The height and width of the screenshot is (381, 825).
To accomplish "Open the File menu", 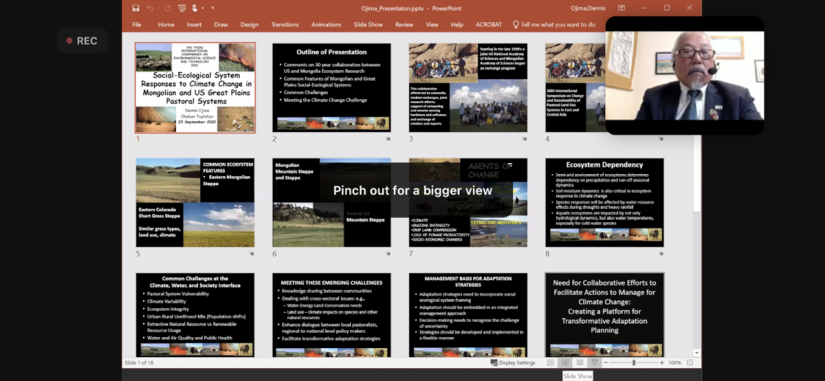I will 136,24.
